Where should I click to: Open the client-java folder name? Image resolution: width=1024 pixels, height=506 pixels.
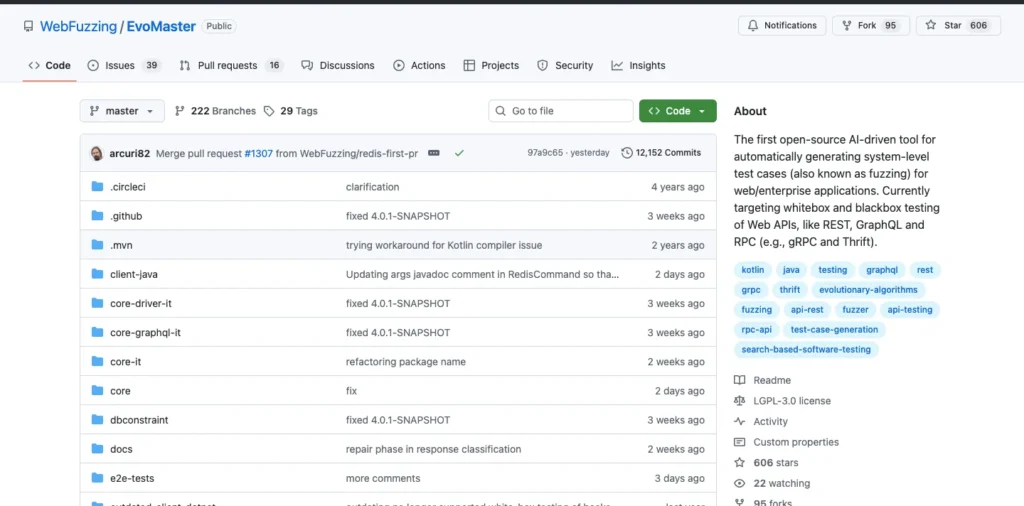pos(133,274)
